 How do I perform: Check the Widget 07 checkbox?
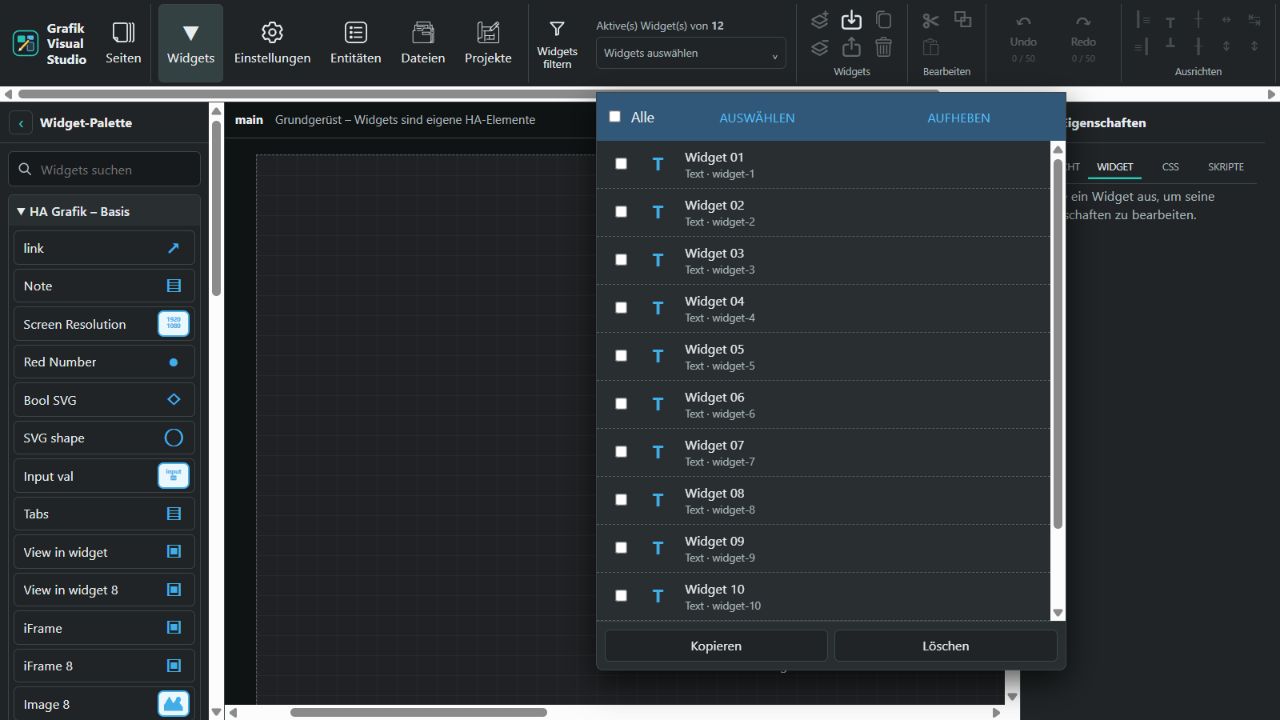pyautogui.click(x=621, y=451)
